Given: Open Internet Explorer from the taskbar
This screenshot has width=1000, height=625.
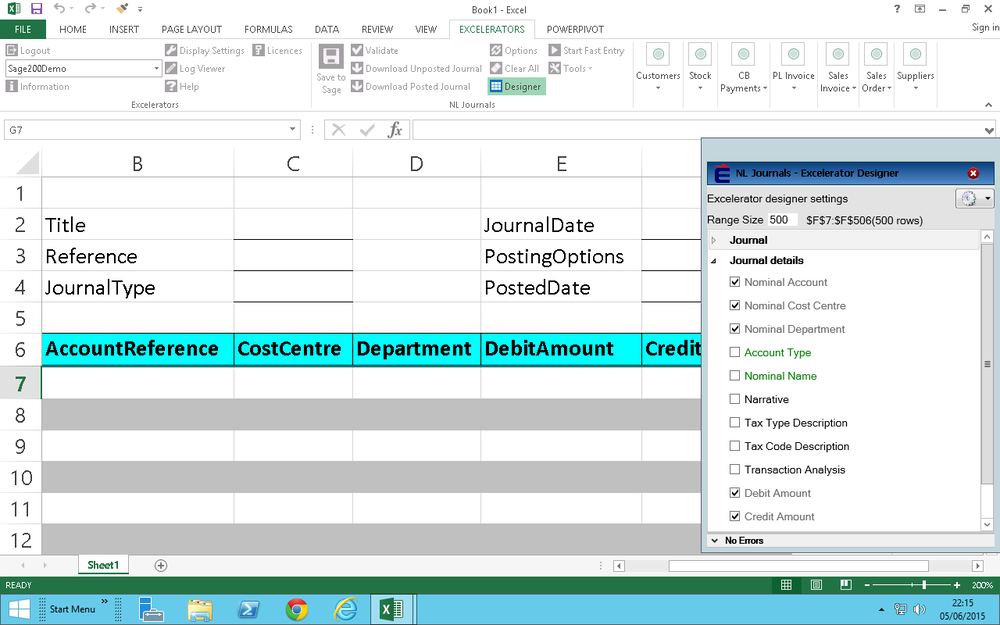Looking at the screenshot, I should (345, 610).
